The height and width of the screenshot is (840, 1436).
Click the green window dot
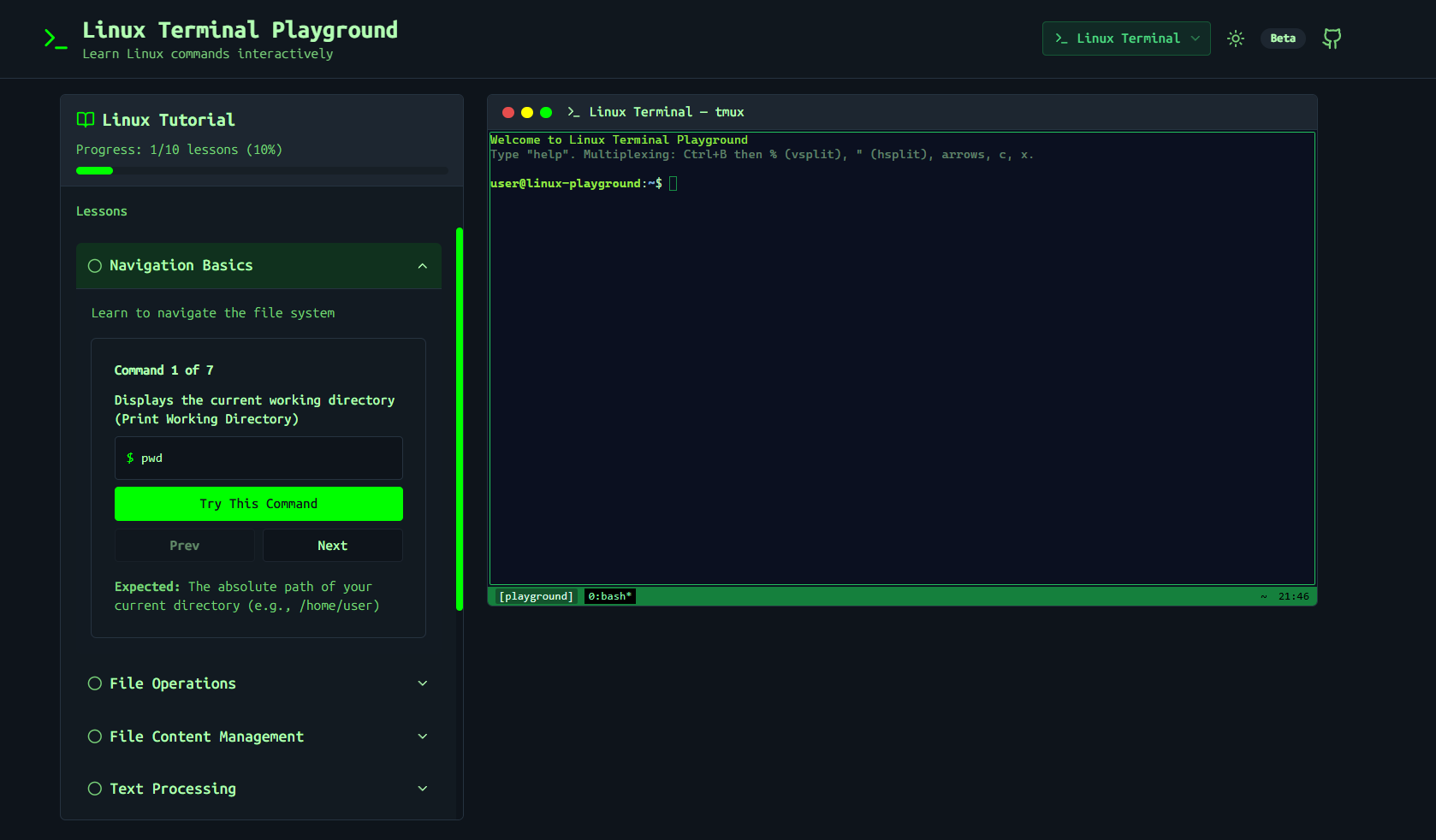(546, 112)
